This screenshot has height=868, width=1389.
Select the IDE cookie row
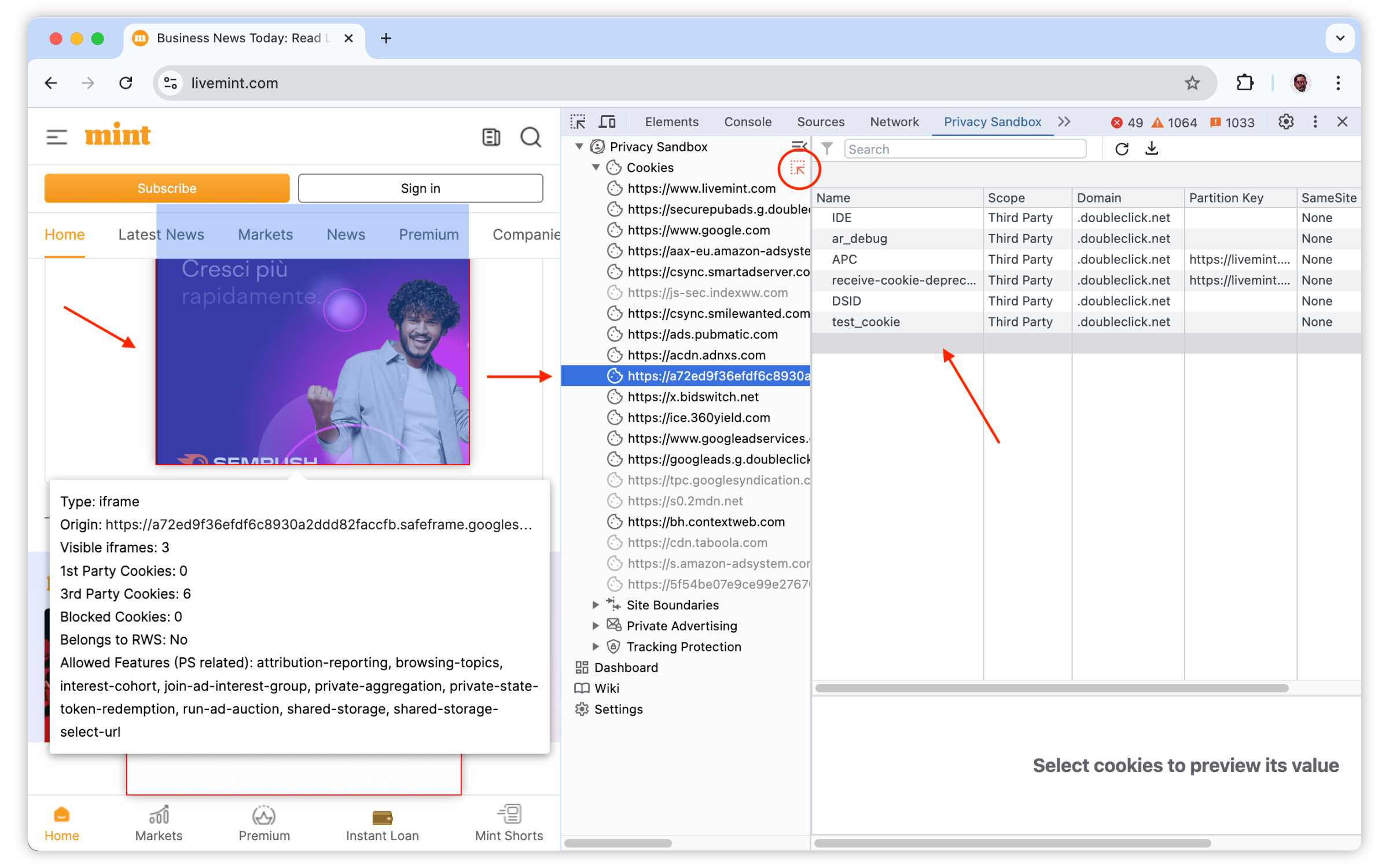[x=1086, y=218]
